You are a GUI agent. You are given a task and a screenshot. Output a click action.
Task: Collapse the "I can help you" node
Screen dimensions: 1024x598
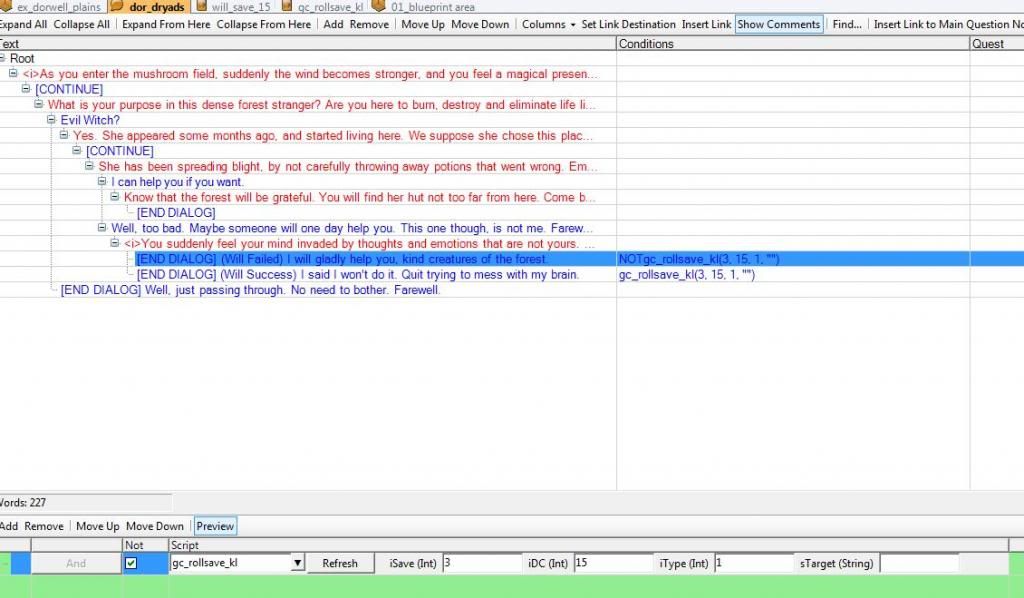[x=102, y=182]
